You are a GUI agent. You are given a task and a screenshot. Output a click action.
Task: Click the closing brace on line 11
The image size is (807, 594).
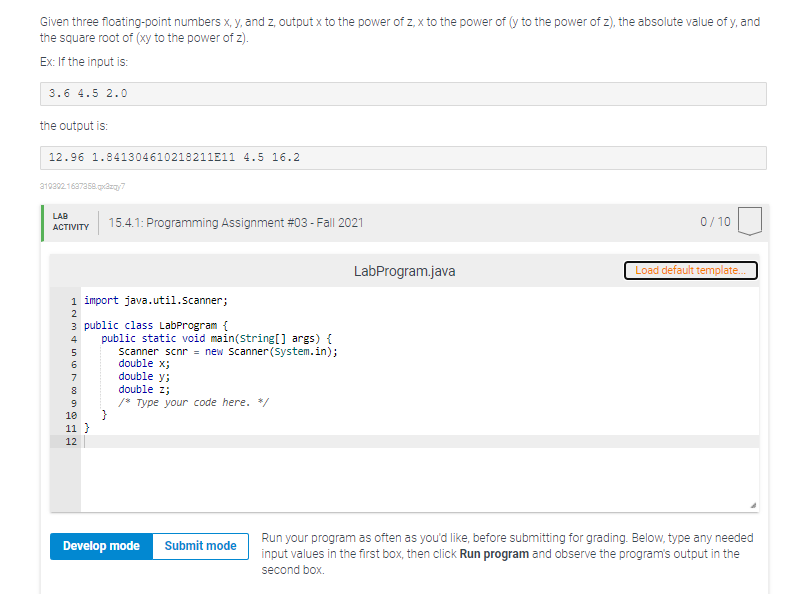pos(85,428)
